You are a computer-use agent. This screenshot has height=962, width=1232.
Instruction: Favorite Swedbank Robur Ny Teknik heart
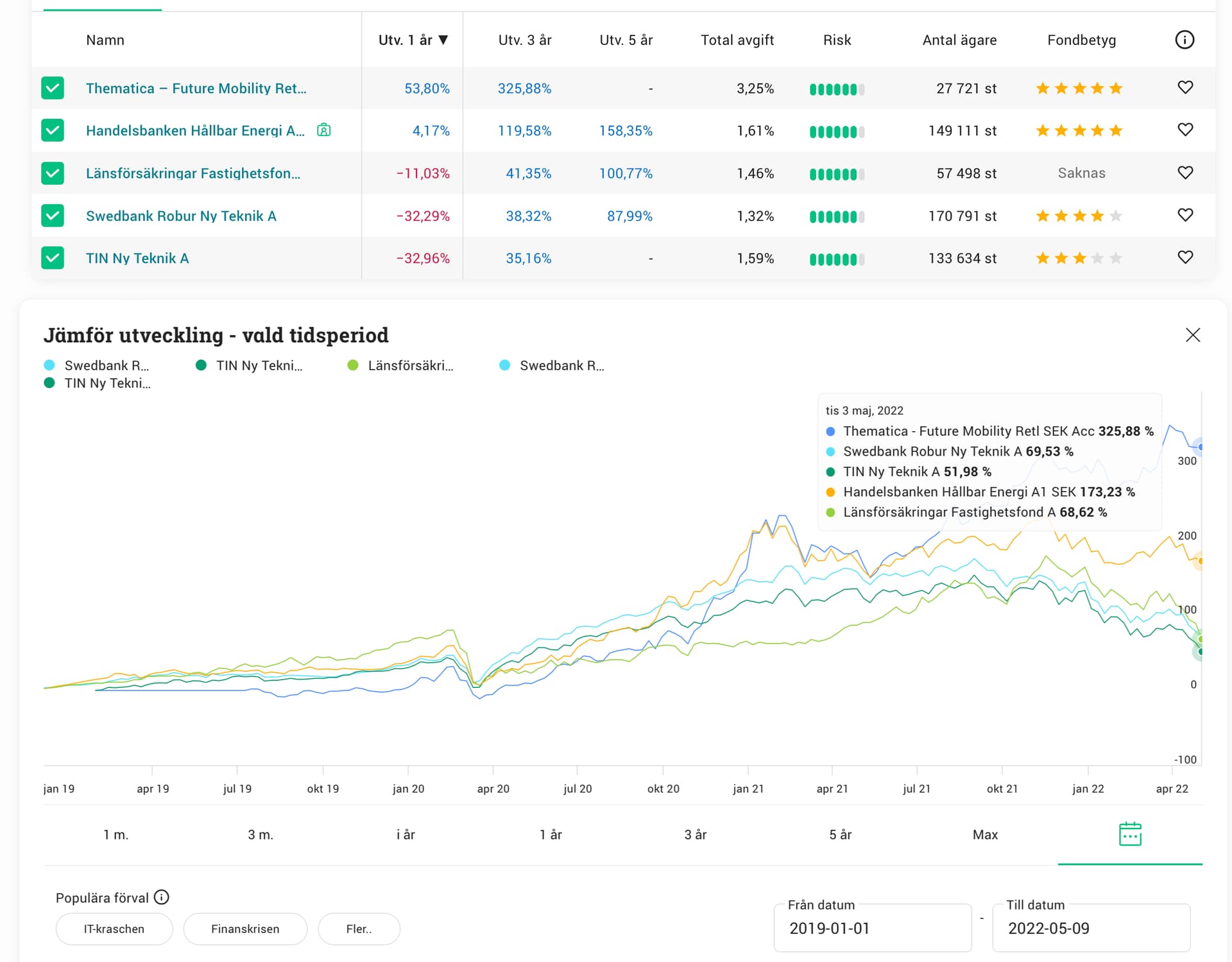(1185, 215)
